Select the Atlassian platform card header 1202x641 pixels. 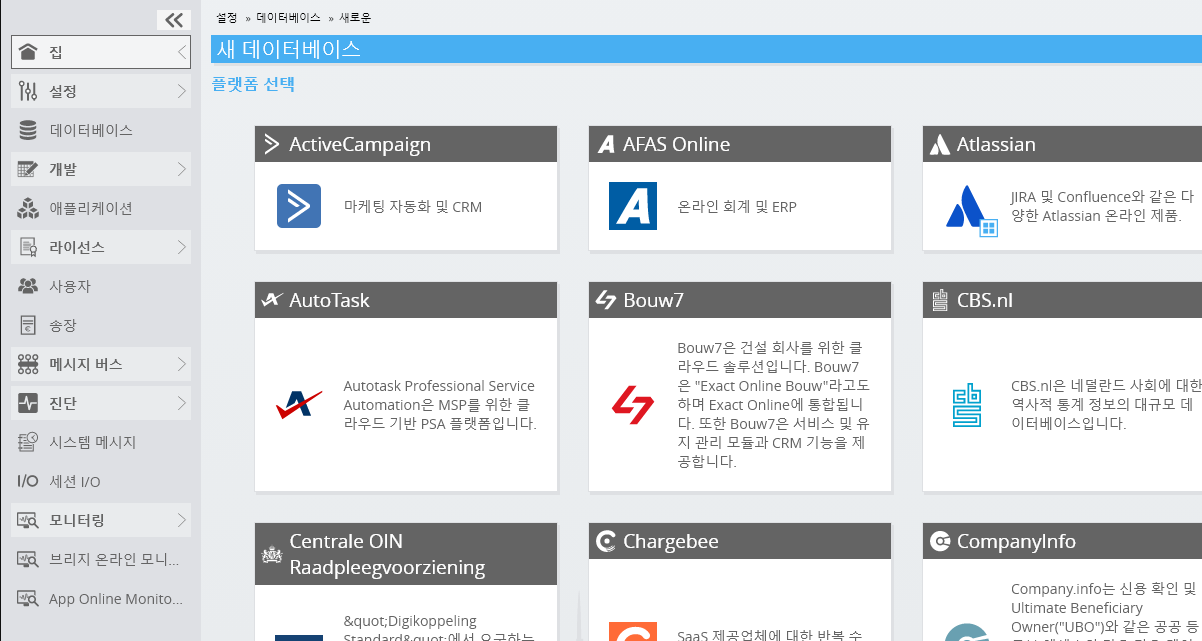pyautogui.click(x=1062, y=144)
